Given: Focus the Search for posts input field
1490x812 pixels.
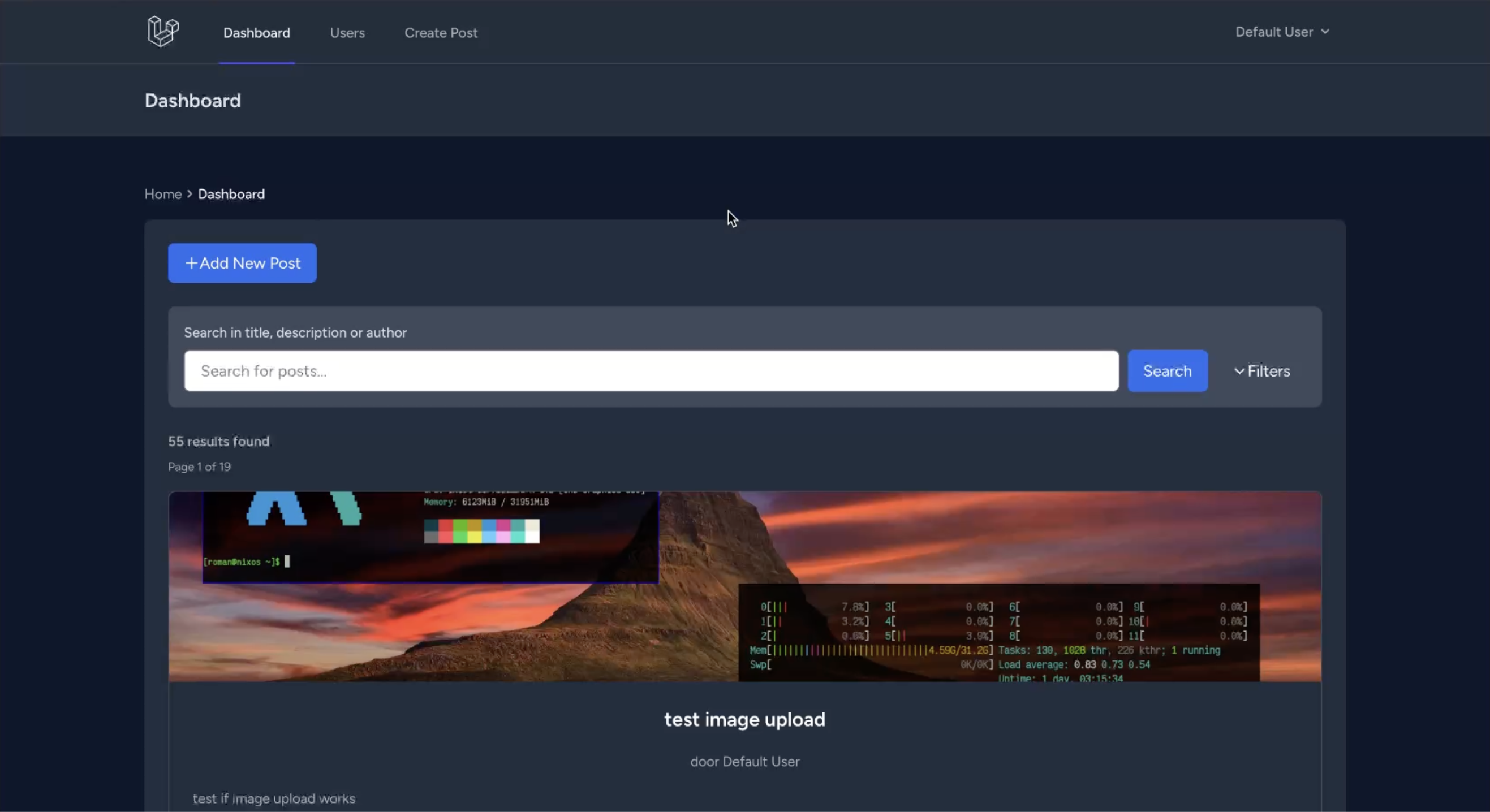Looking at the screenshot, I should [x=651, y=372].
